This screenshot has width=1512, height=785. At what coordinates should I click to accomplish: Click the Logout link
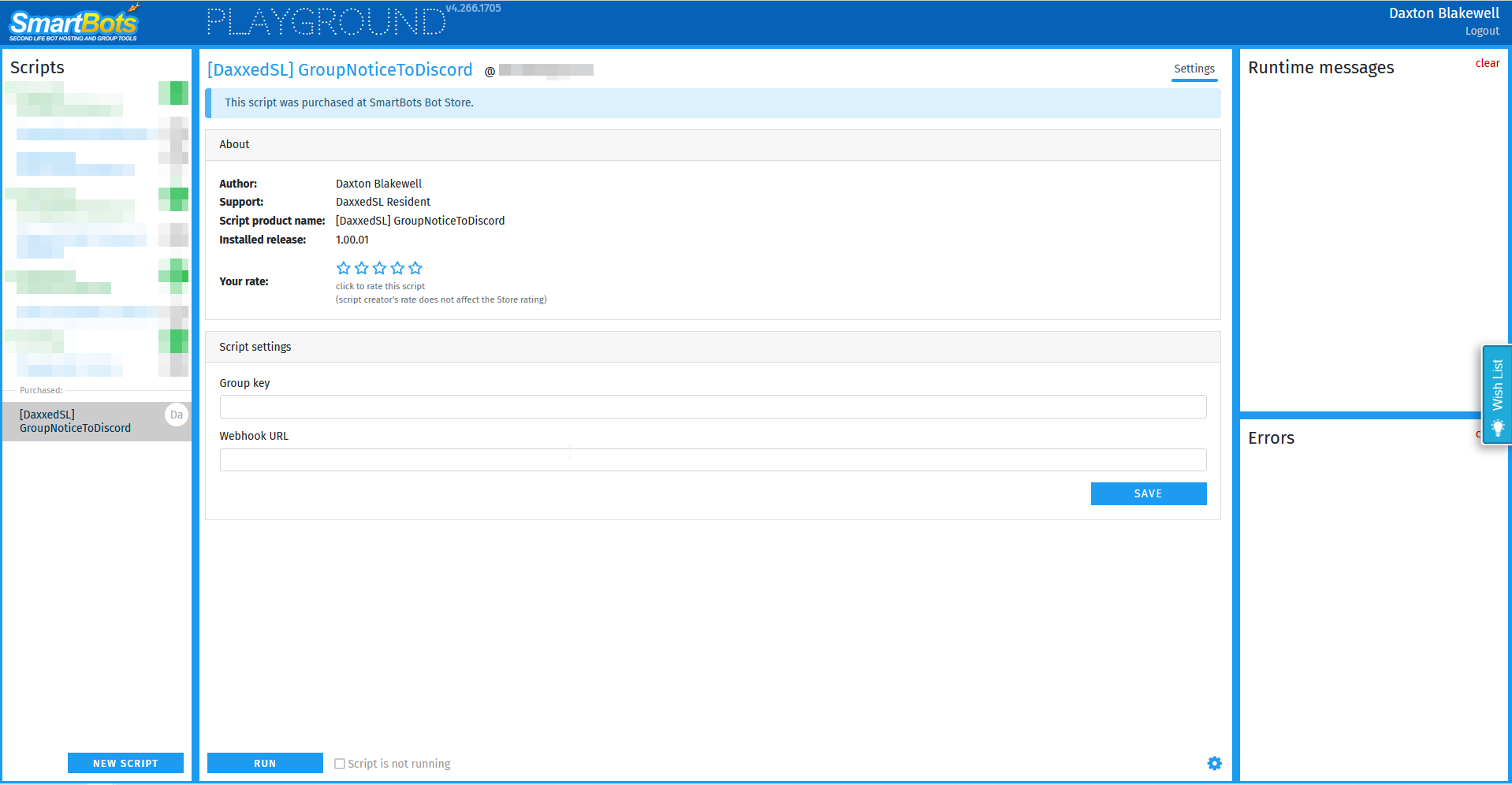pyautogui.click(x=1481, y=31)
